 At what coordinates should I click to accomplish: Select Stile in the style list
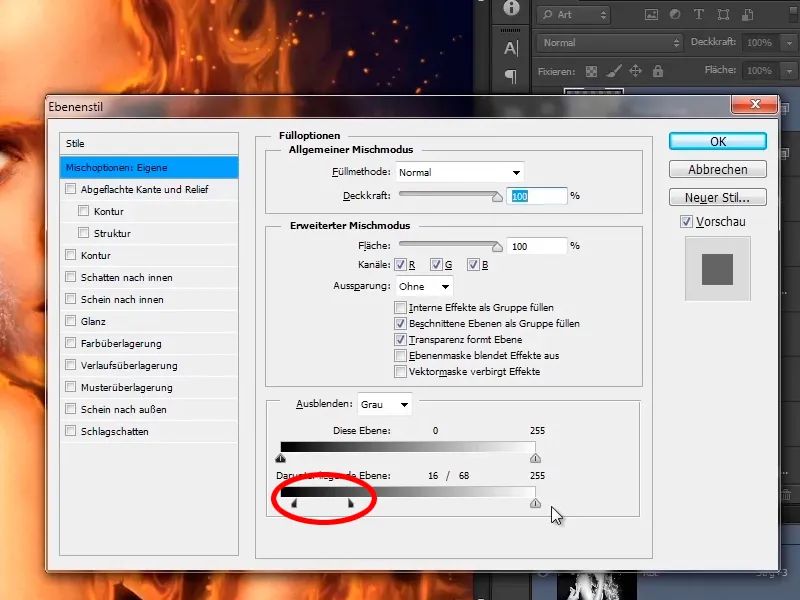[149, 144]
